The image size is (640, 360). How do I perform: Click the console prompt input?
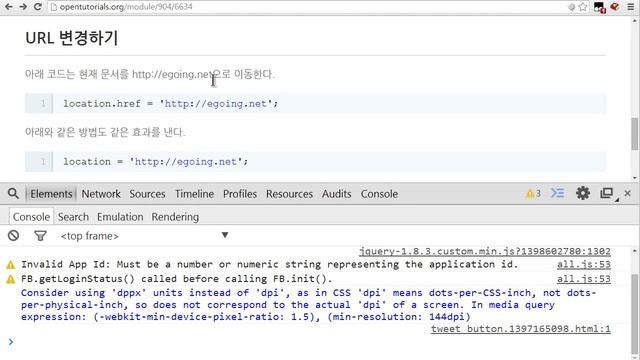[318, 342]
